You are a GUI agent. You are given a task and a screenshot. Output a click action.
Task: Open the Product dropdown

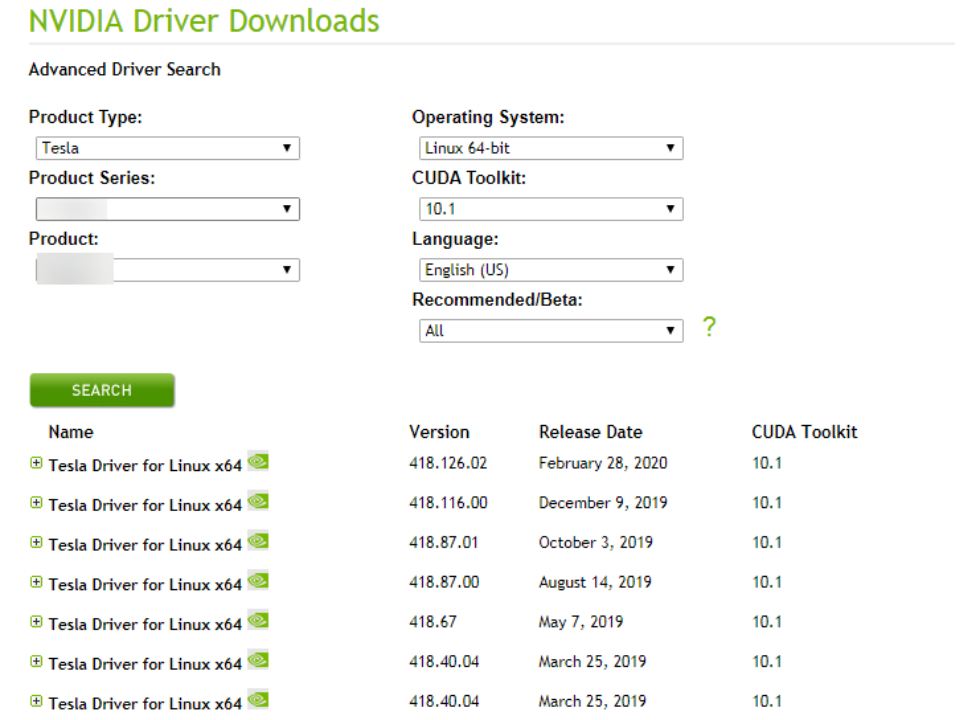pyautogui.click(x=168, y=269)
